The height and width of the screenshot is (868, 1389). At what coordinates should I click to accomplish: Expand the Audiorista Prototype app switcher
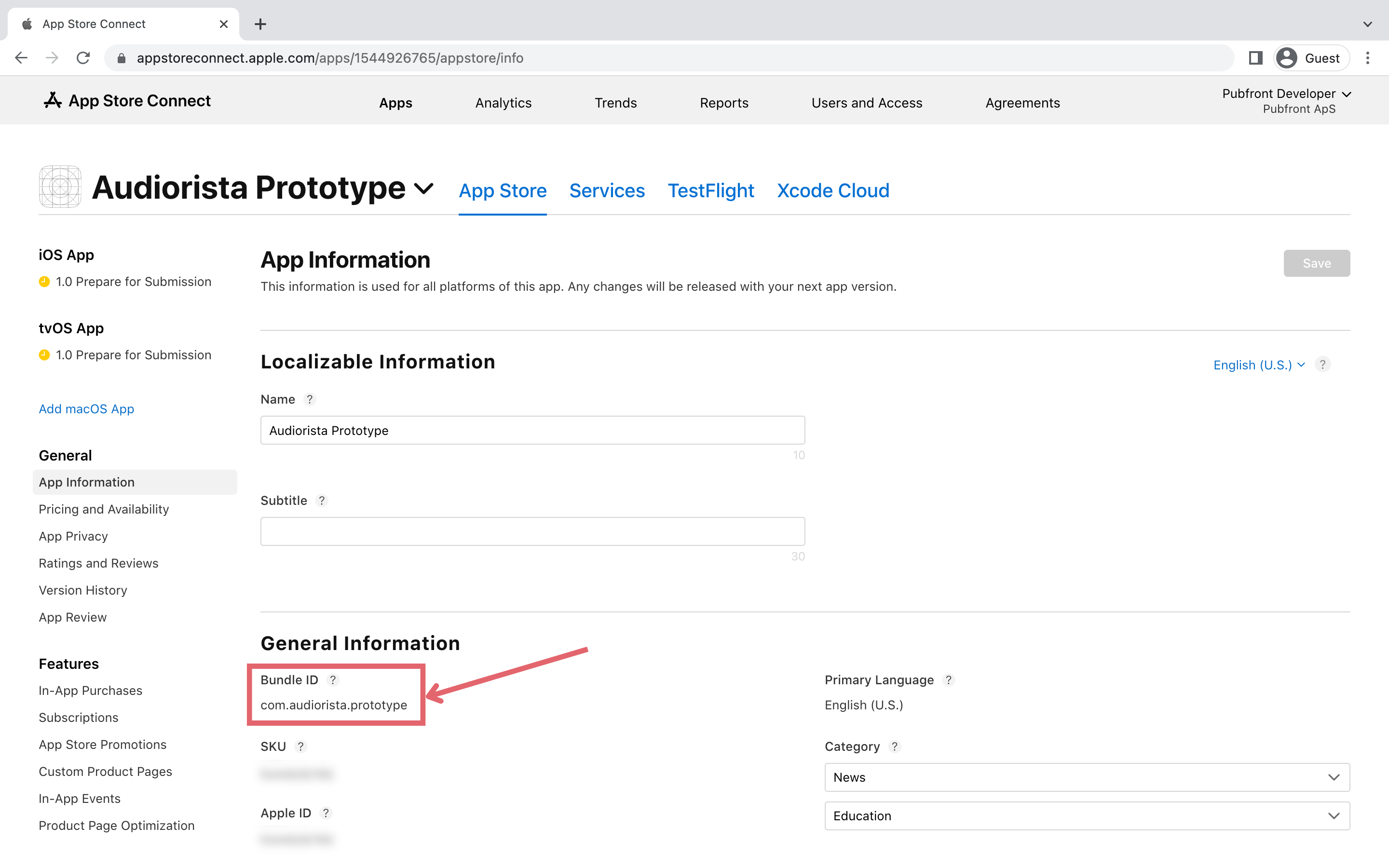coord(423,188)
